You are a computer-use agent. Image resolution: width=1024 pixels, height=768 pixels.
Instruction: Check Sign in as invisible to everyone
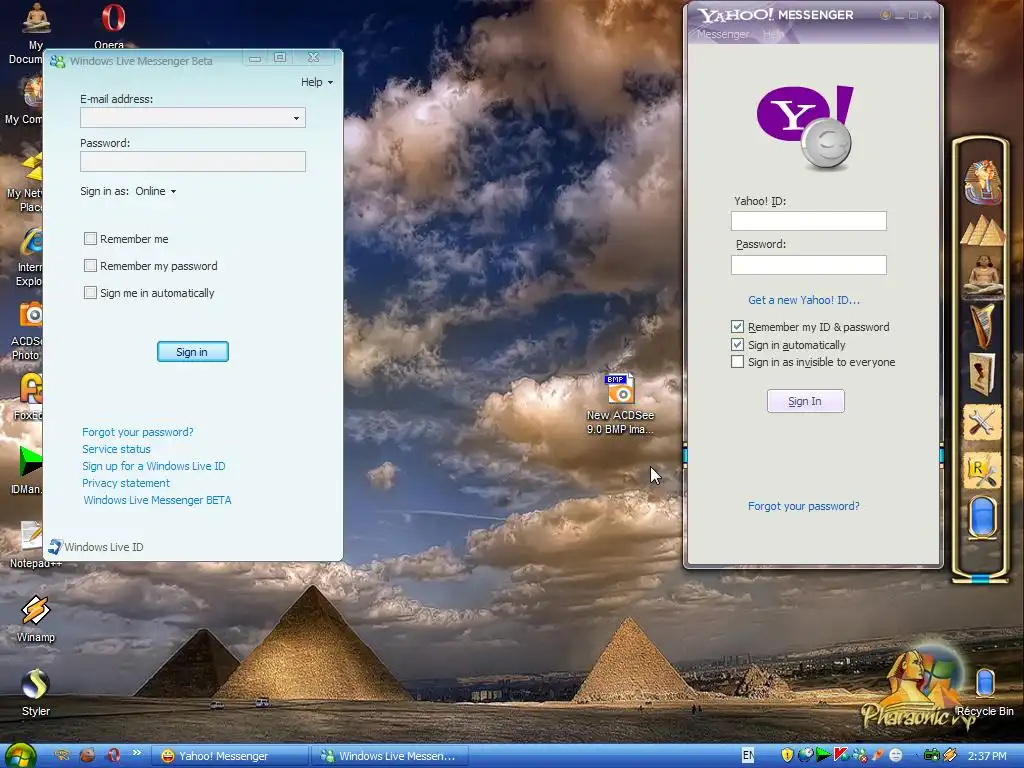click(x=737, y=362)
